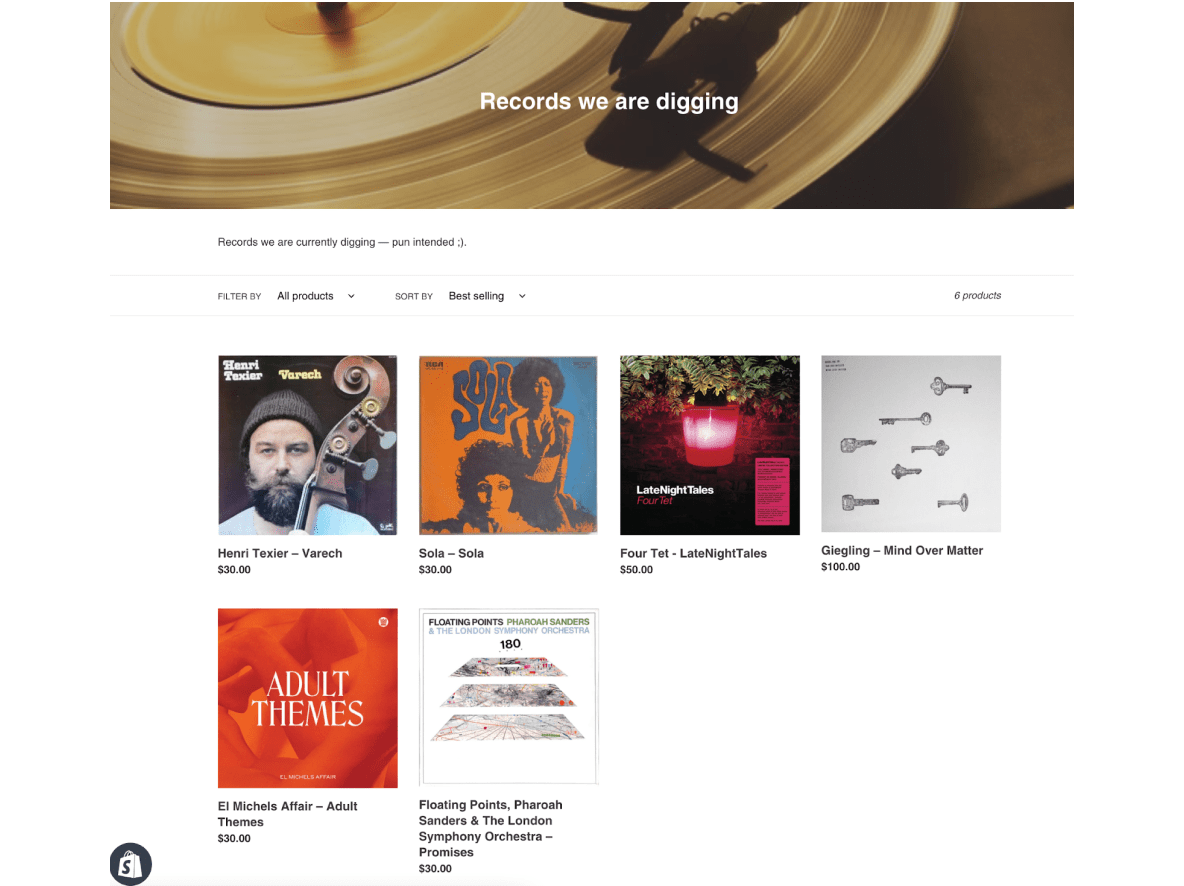Screen dimensions: 1184x886
Task: Select the Four Tet LateNightTales cover image
Action: 710,445
